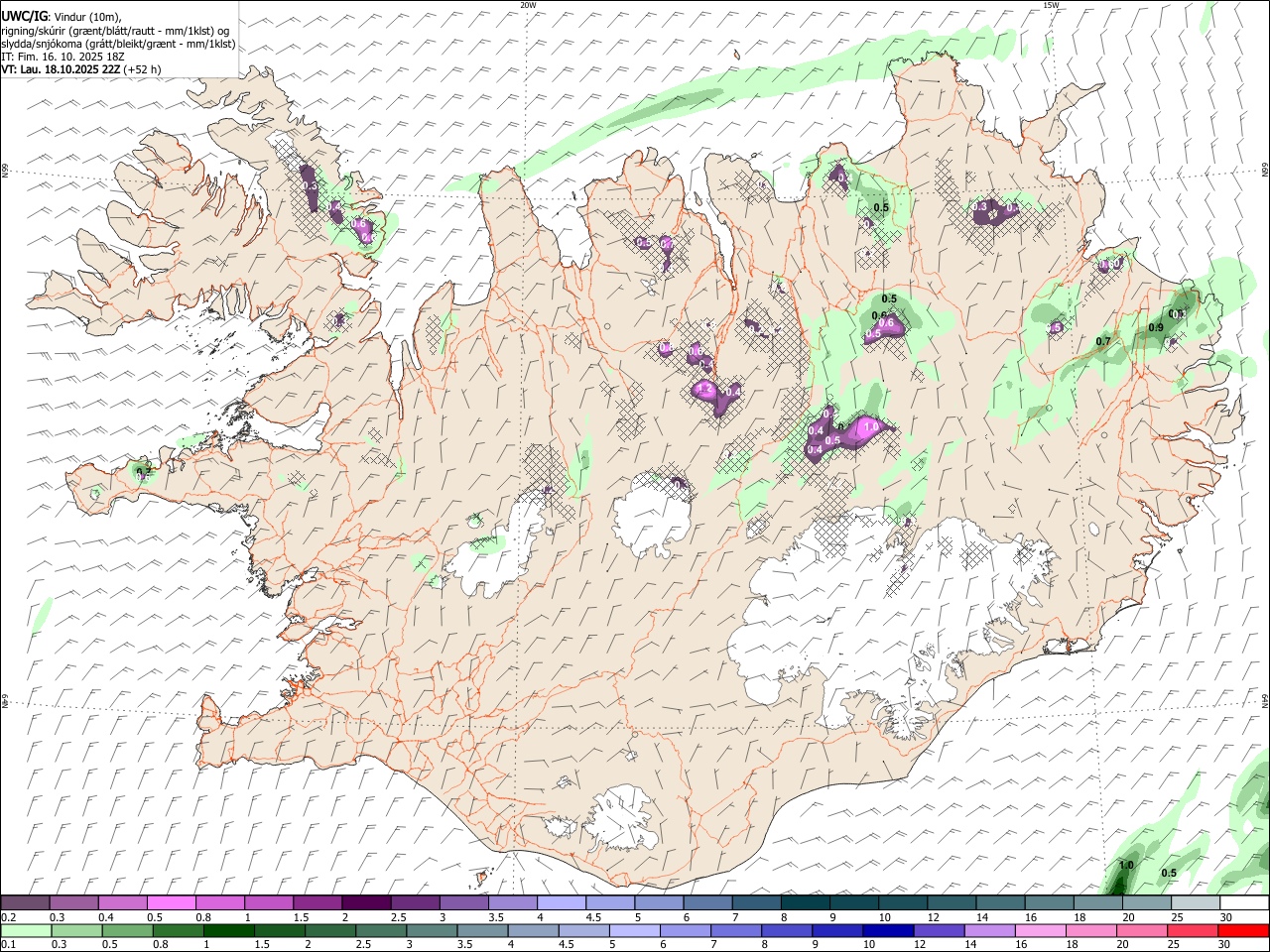This screenshot has height=952, width=1270.
Task: Choose the light purple rain swatch at 14
Action: point(991,930)
